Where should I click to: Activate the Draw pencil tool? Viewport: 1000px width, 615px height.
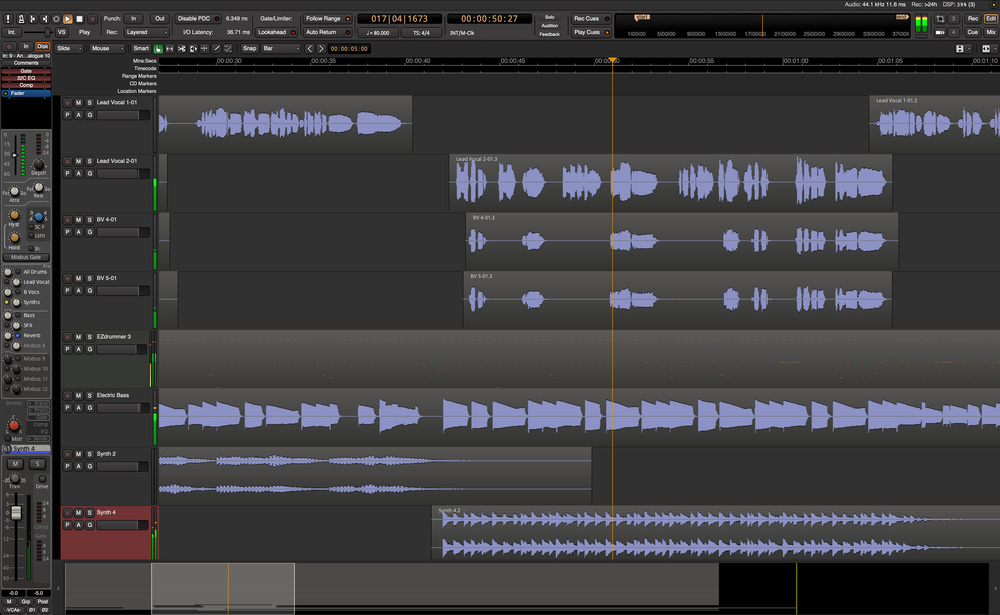[216, 48]
